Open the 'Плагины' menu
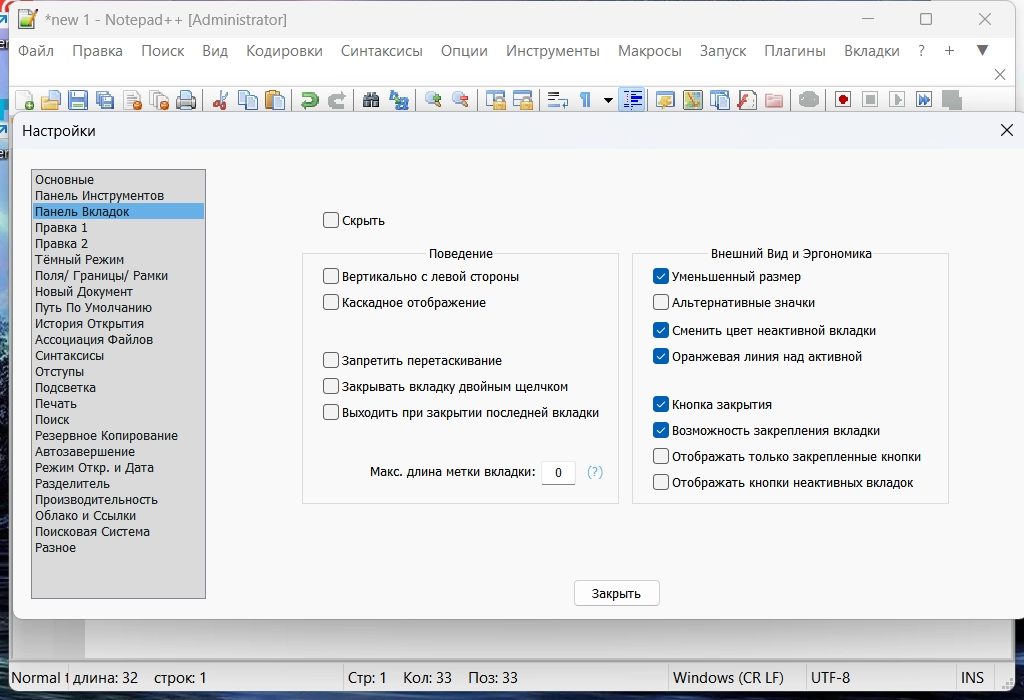 coord(794,51)
